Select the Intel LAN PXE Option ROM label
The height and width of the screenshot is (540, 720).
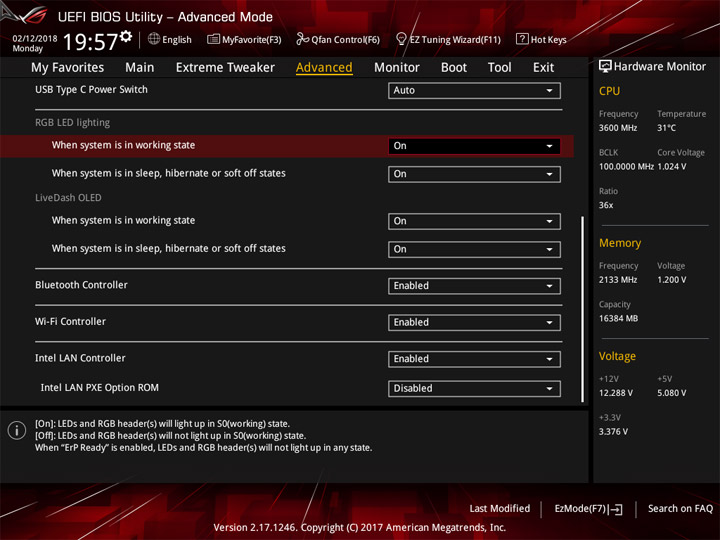coord(100,388)
